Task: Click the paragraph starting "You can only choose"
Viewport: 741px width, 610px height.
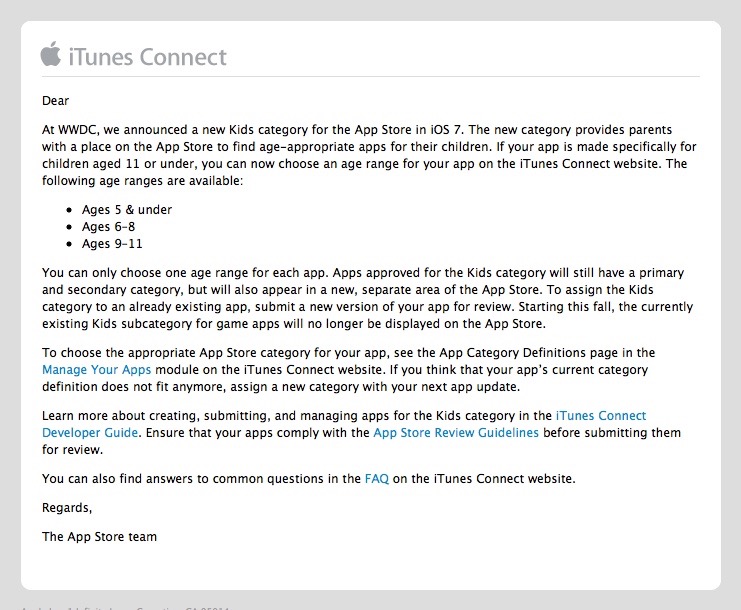Action: pyautogui.click(x=368, y=298)
